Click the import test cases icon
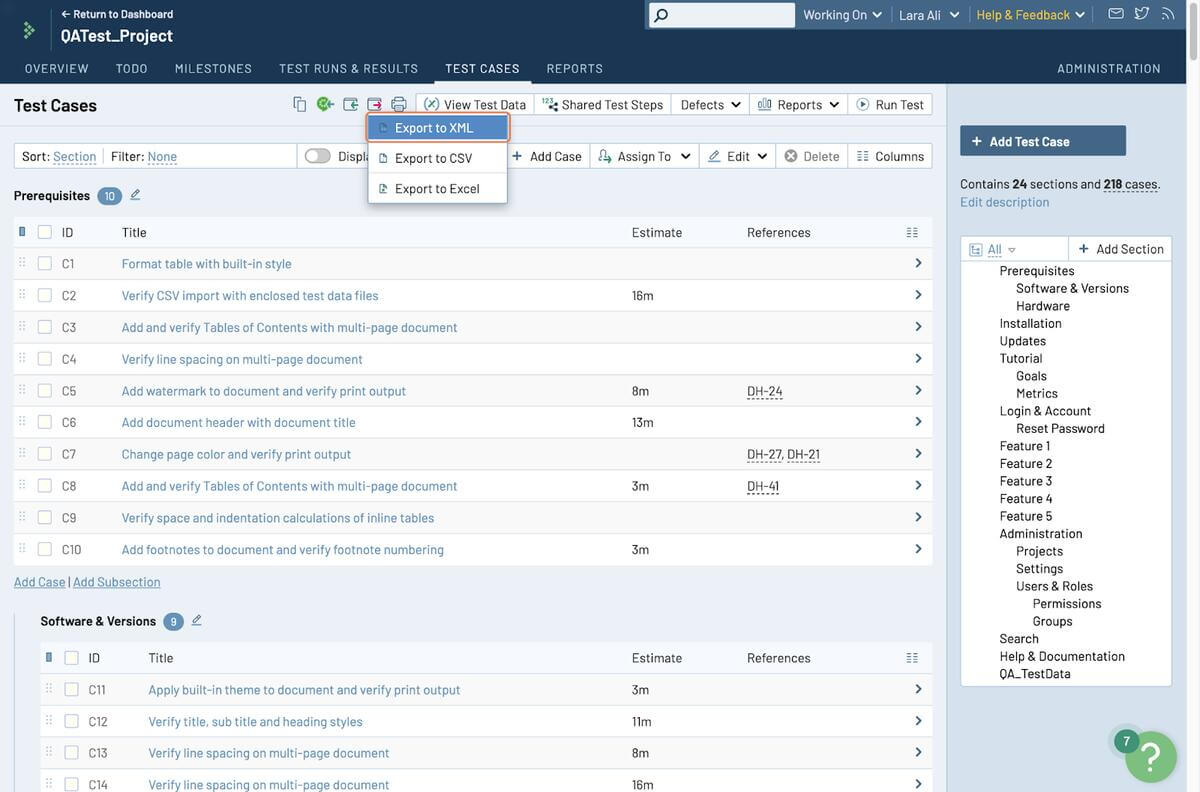 tap(350, 104)
